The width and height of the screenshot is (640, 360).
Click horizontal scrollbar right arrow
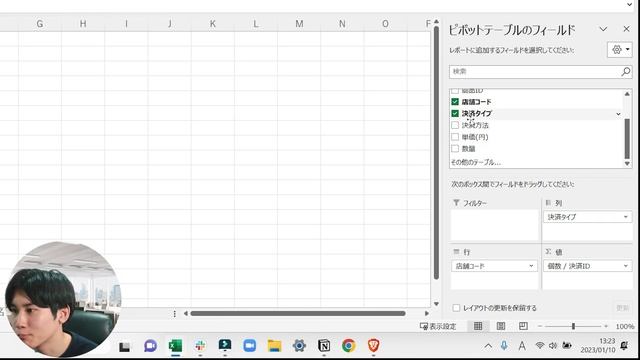pyautogui.click(x=427, y=313)
